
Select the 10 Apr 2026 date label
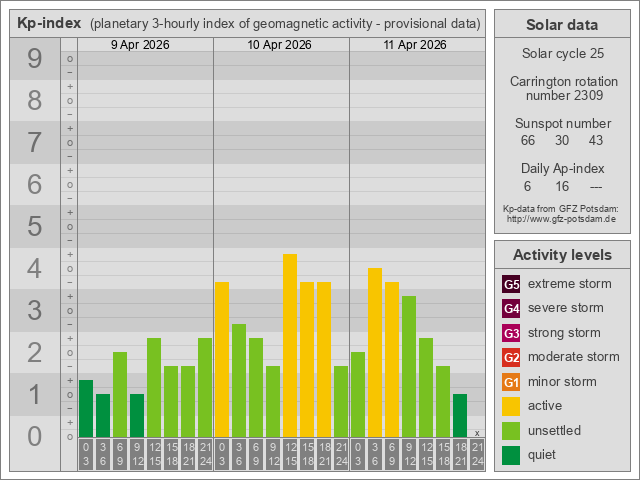[x=281, y=45]
